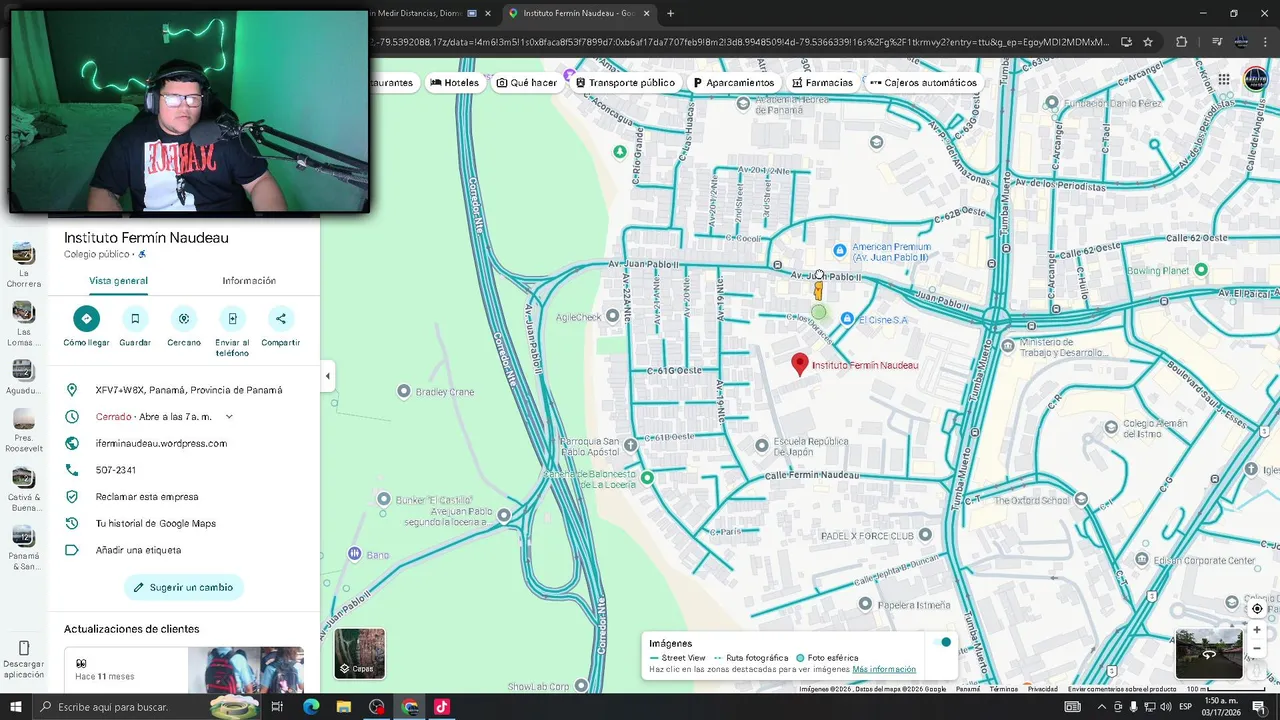Center map on my location icon
The width and height of the screenshot is (1280, 720).
point(1257,608)
